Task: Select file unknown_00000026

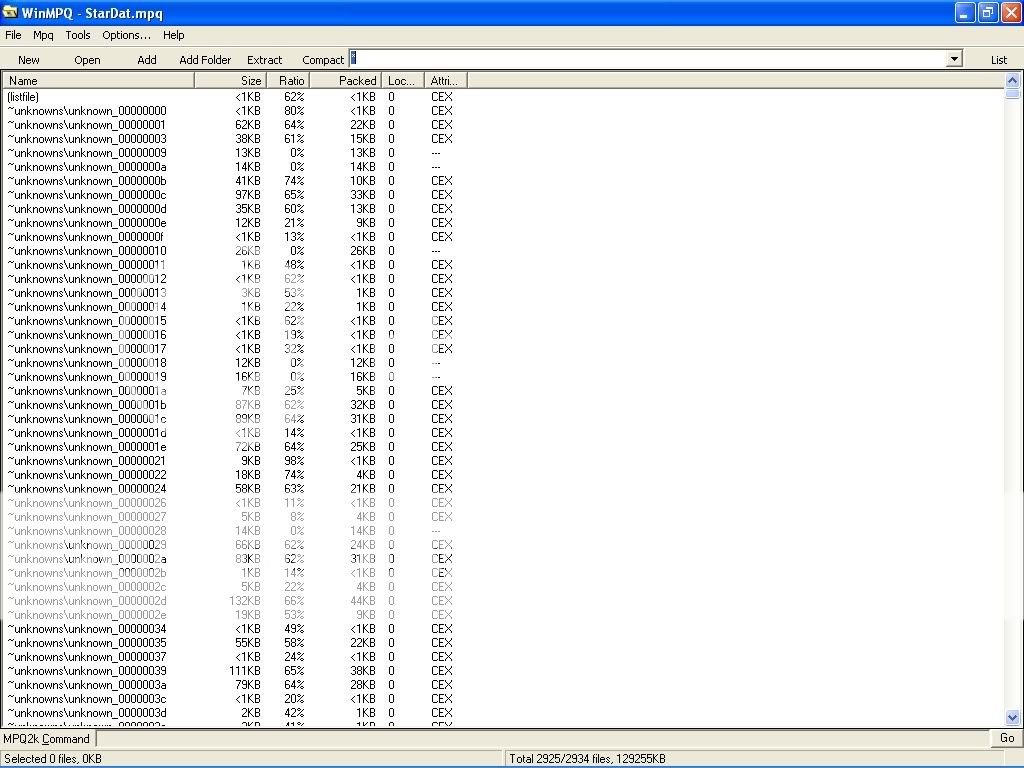Action: pyautogui.click(x=87, y=503)
